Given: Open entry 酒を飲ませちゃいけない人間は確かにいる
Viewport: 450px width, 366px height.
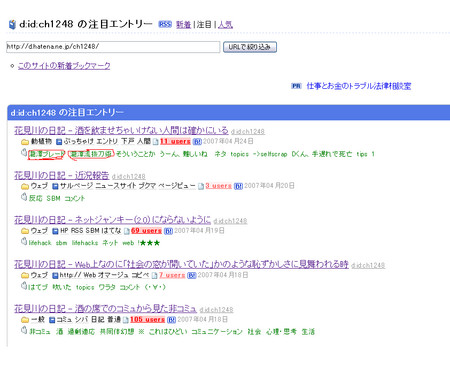Looking at the screenshot, I should tap(121, 130).
